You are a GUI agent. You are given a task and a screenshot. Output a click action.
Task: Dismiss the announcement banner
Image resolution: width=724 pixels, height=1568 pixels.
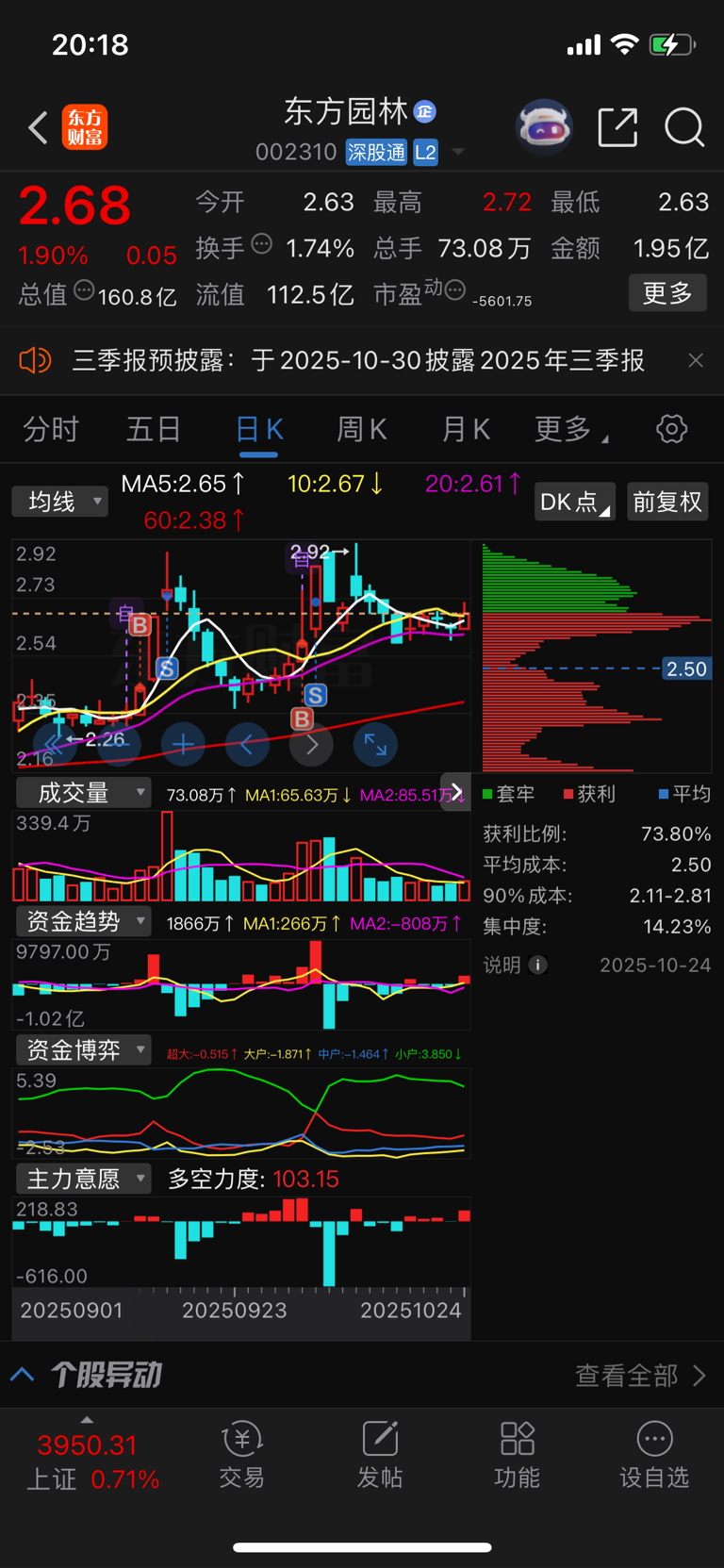[696, 360]
